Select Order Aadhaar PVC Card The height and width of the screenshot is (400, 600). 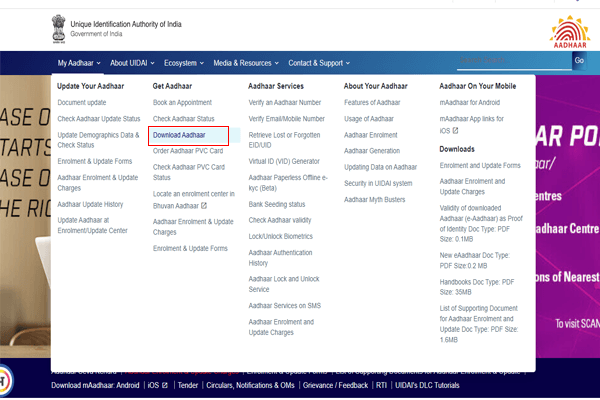tap(188, 151)
